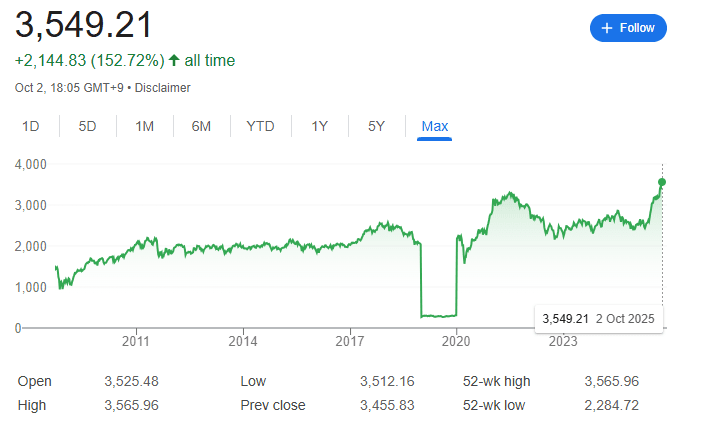The height and width of the screenshot is (430, 713).
Task: Click the all time label
Action: click(x=210, y=60)
